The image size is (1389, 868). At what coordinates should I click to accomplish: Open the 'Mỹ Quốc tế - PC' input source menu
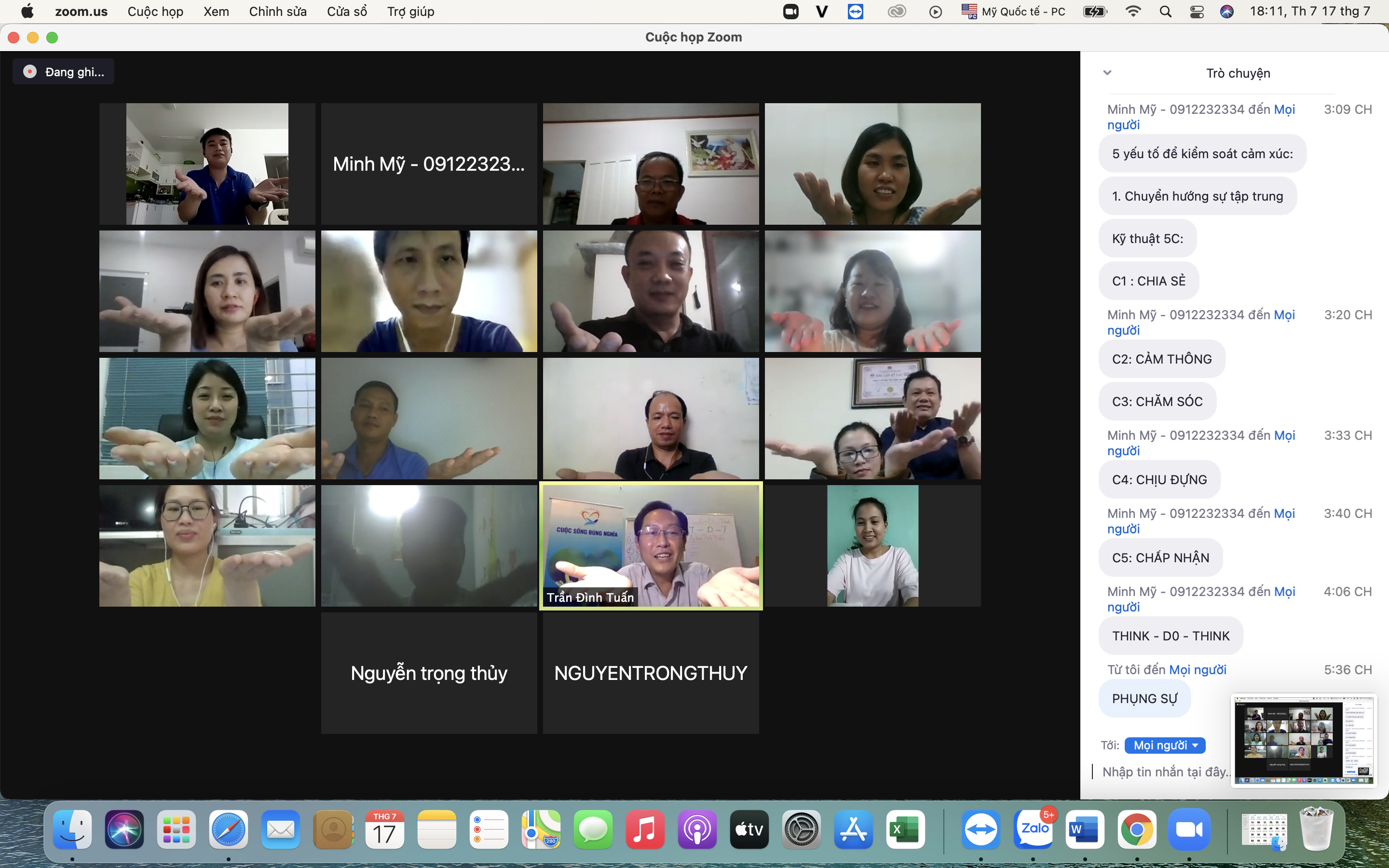[x=1014, y=12]
